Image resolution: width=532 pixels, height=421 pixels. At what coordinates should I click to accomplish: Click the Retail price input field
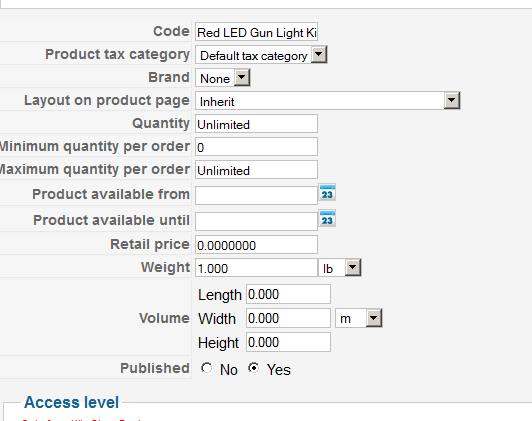coord(256,245)
